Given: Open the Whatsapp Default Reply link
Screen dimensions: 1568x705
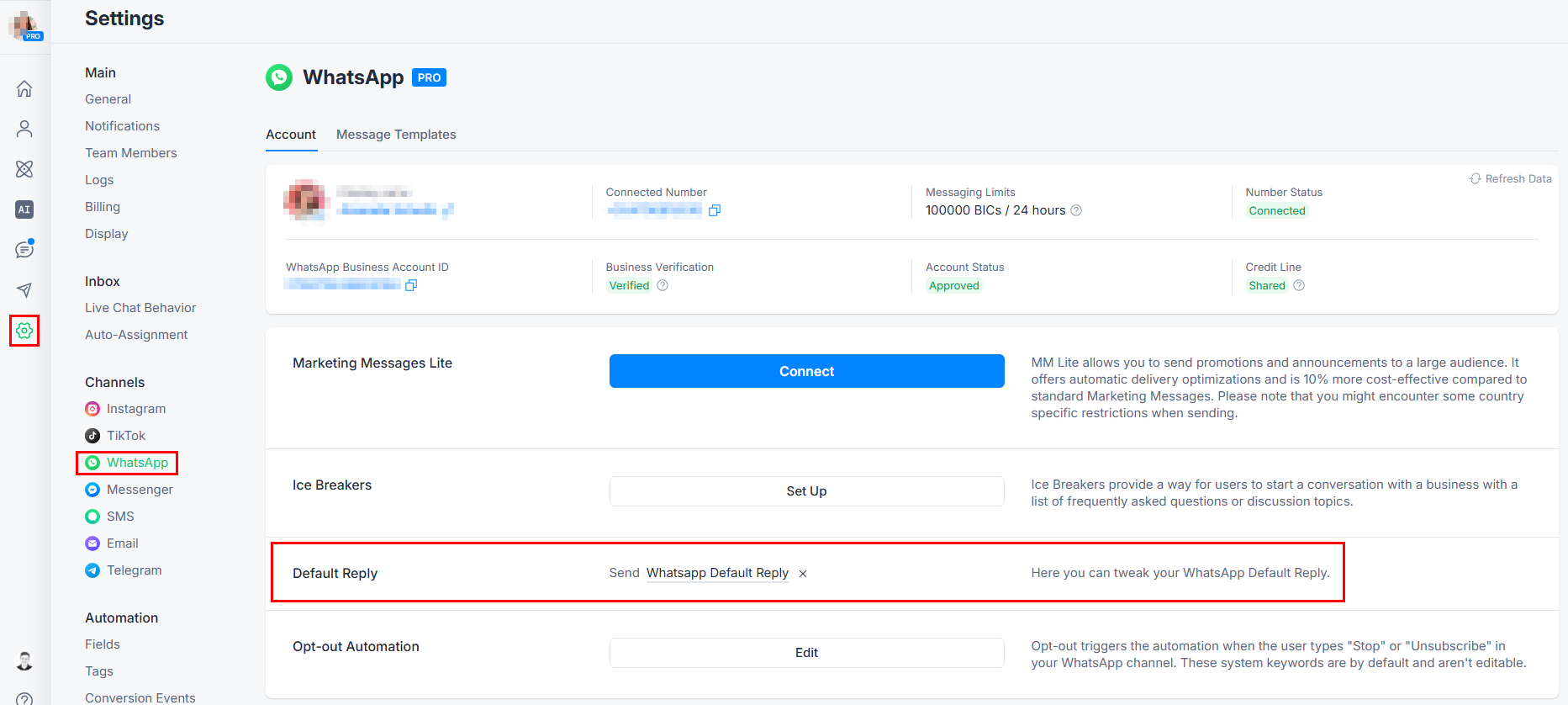Looking at the screenshot, I should pos(717,573).
